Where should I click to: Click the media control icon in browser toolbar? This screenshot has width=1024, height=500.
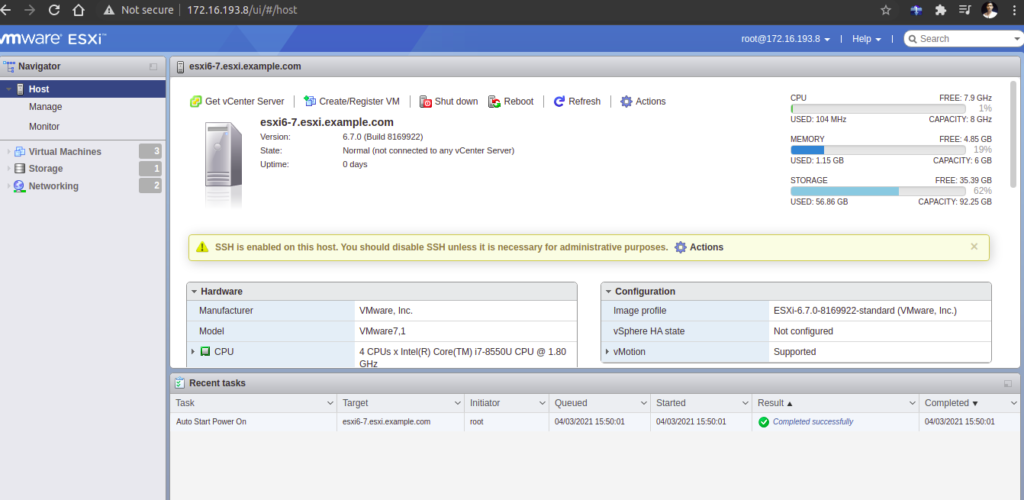[965, 10]
